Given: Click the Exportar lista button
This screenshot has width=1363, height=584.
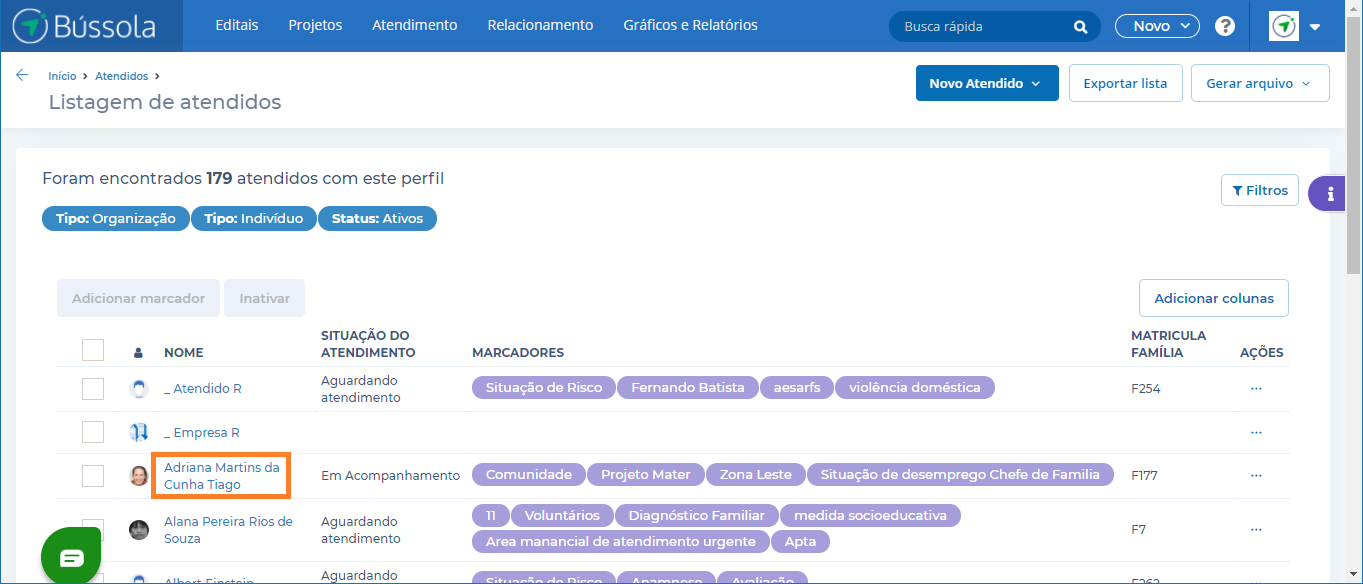Looking at the screenshot, I should pyautogui.click(x=1125, y=84).
